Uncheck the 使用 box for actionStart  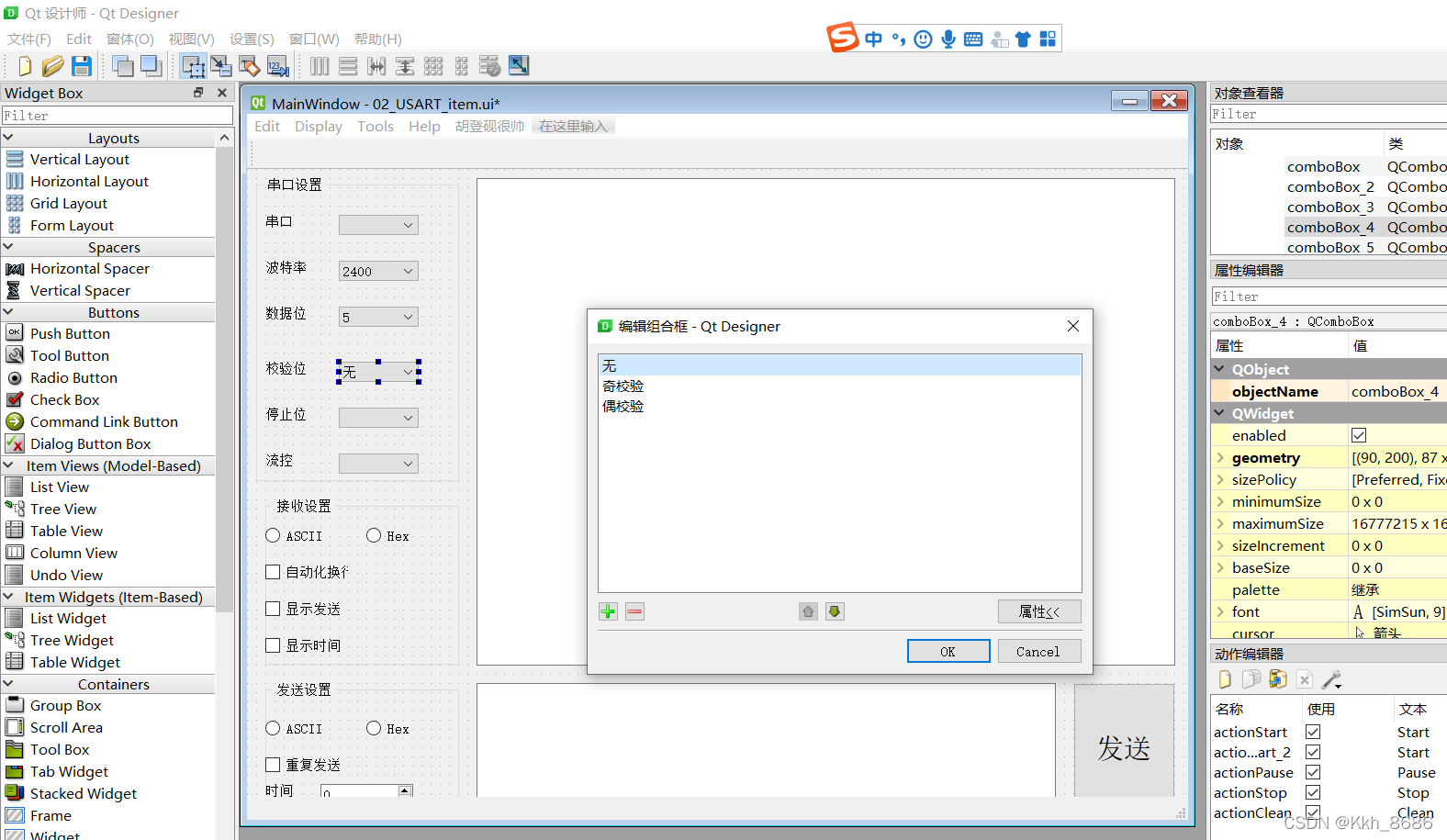tap(1313, 732)
